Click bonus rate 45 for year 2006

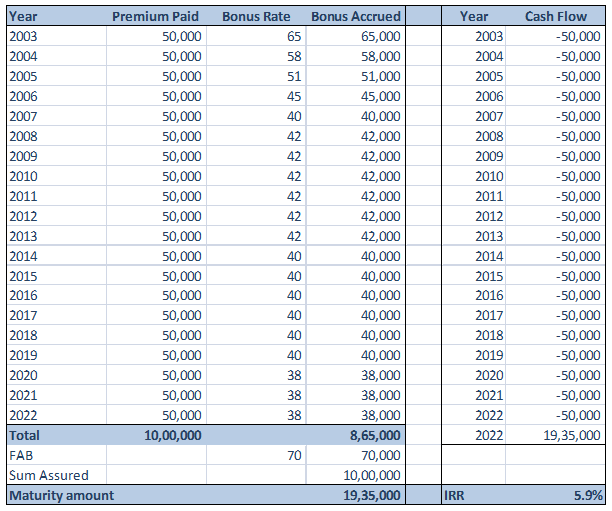click(254, 96)
